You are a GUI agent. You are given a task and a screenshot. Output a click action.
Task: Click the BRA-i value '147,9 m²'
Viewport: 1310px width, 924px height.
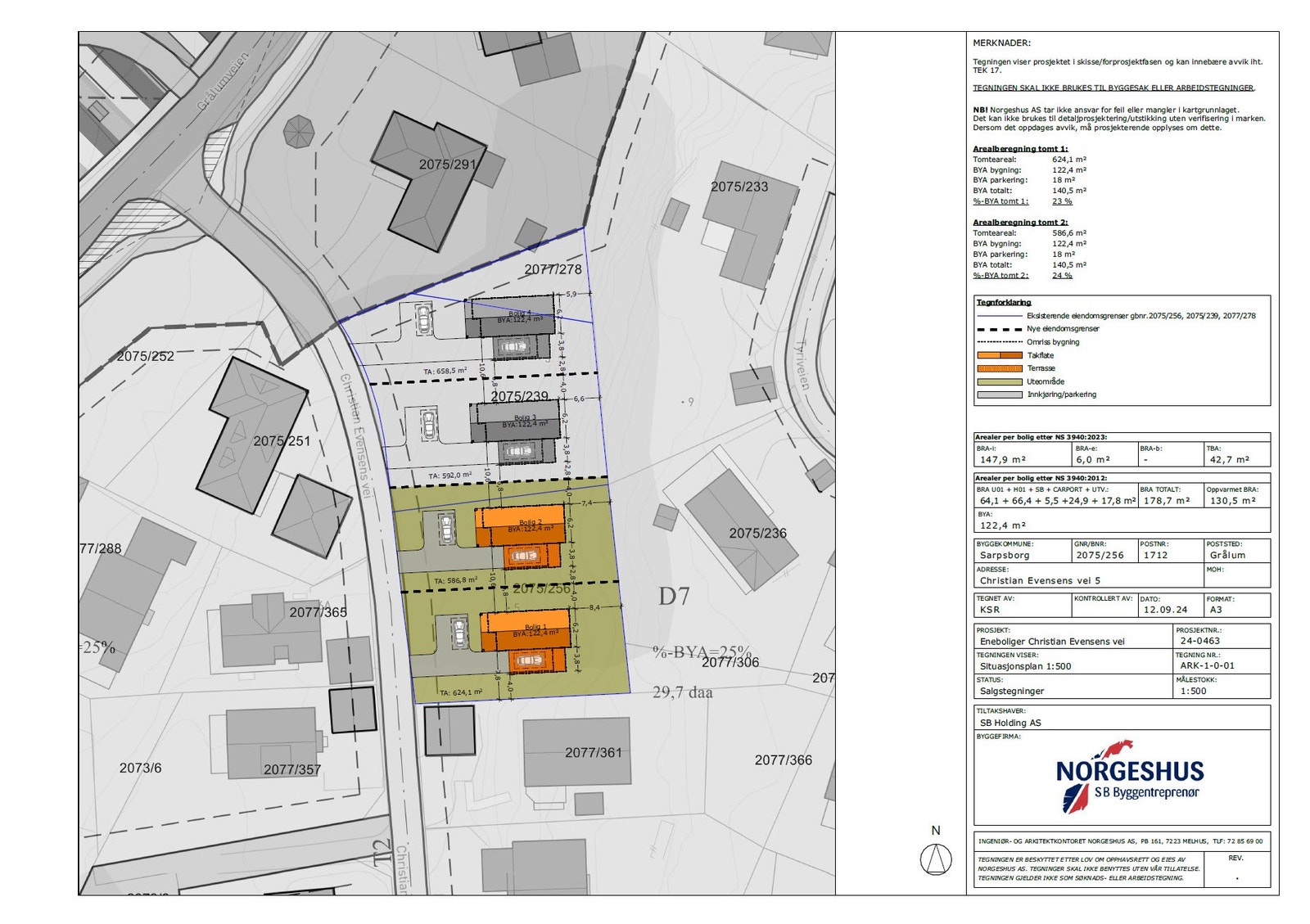(1003, 460)
